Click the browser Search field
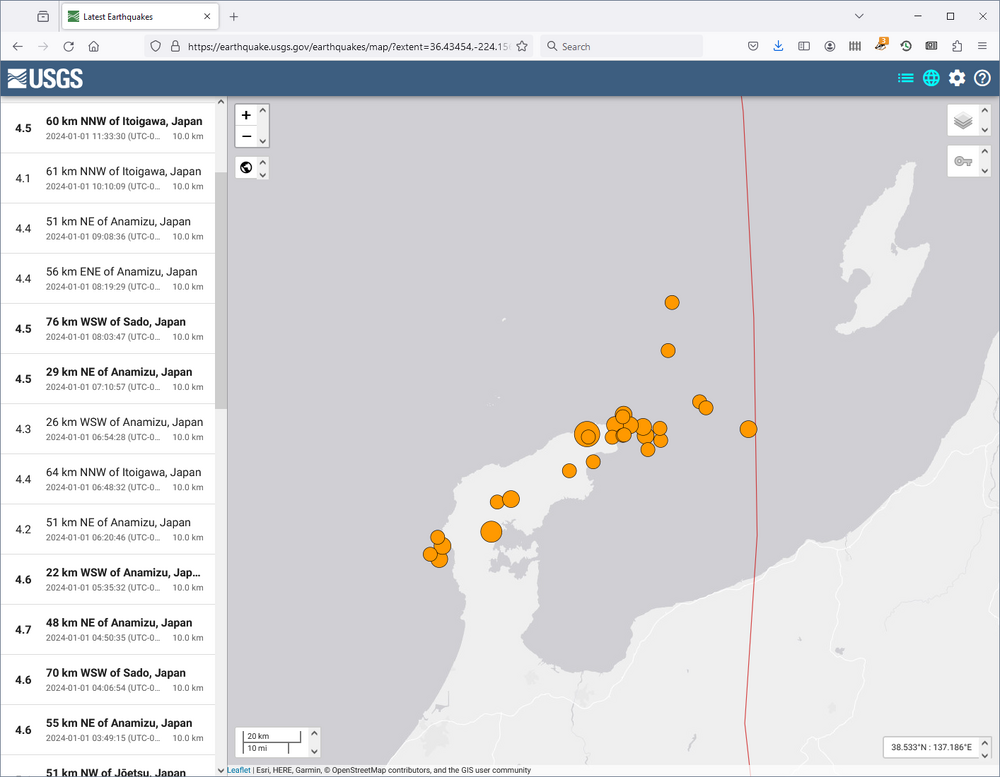This screenshot has height=777, width=1000. tap(625, 46)
